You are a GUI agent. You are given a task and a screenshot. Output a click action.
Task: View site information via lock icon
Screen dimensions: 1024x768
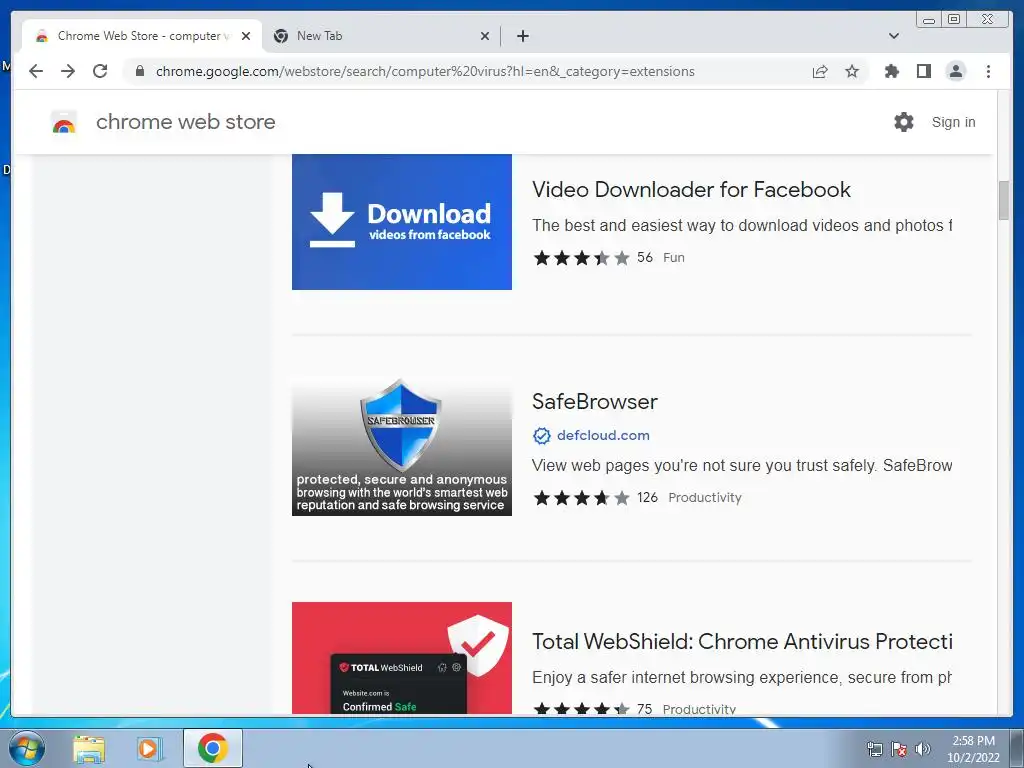139,71
